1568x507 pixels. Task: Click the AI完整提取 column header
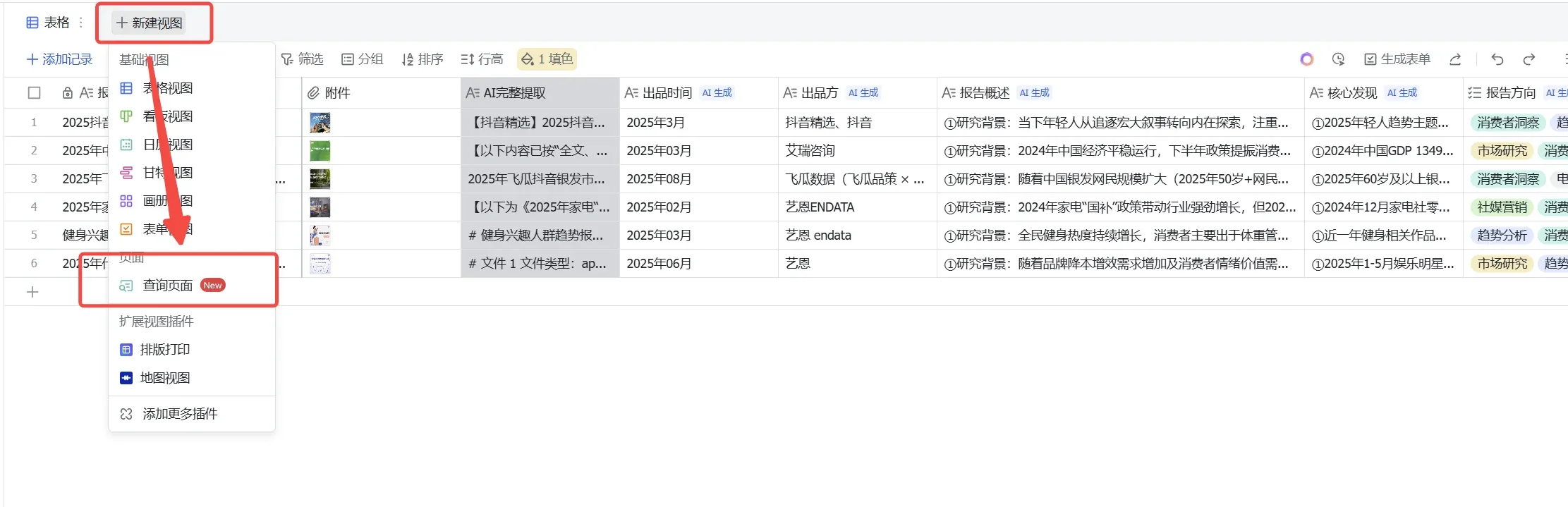tap(540, 92)
